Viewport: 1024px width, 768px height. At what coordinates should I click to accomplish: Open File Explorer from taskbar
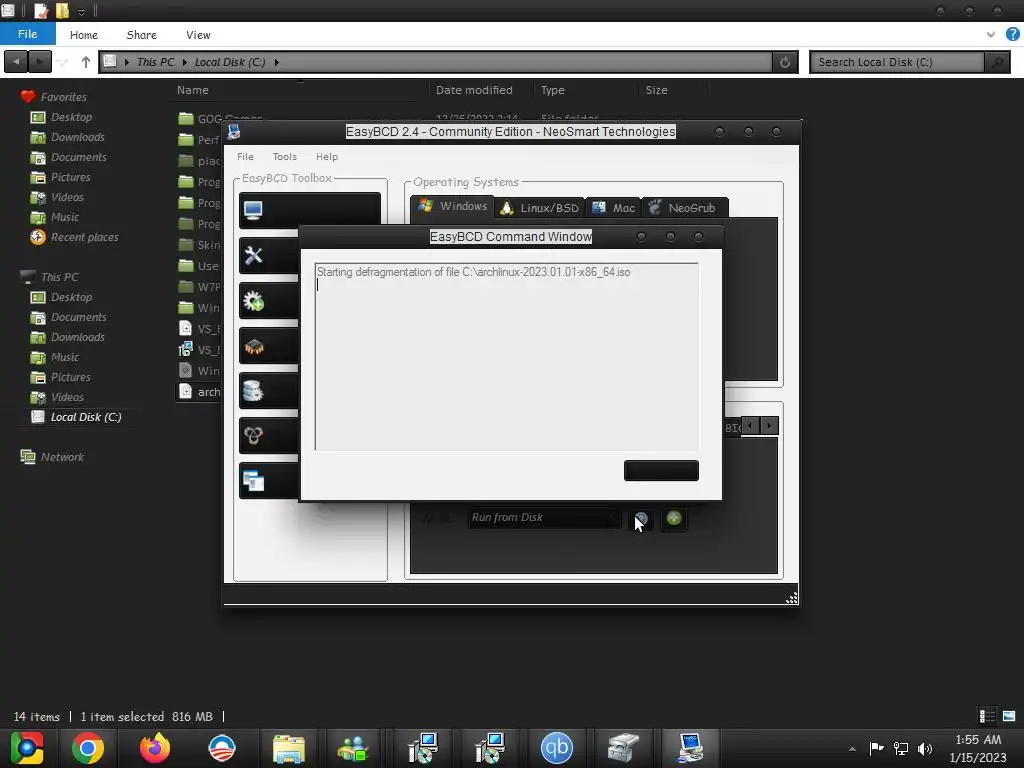289,748
